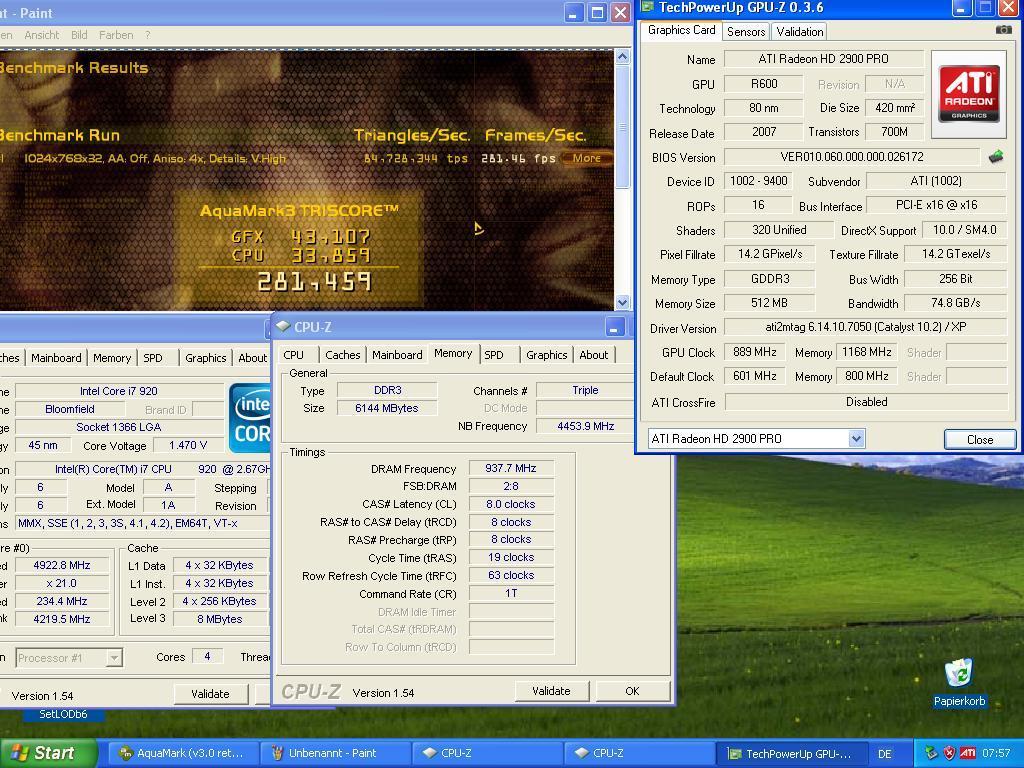This screenshot has height=768, width=1024.
Task: Click Paint scrollbar up arrow
Action: pyautogui.click(x=622, y=57)
